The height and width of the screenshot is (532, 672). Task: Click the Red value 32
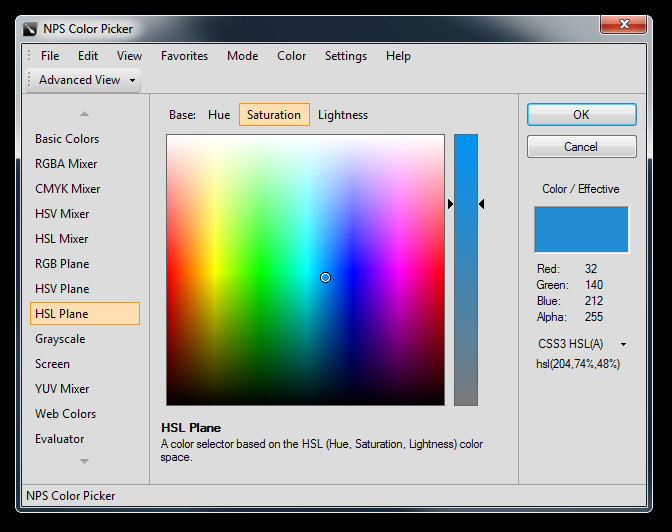(591, 269)
